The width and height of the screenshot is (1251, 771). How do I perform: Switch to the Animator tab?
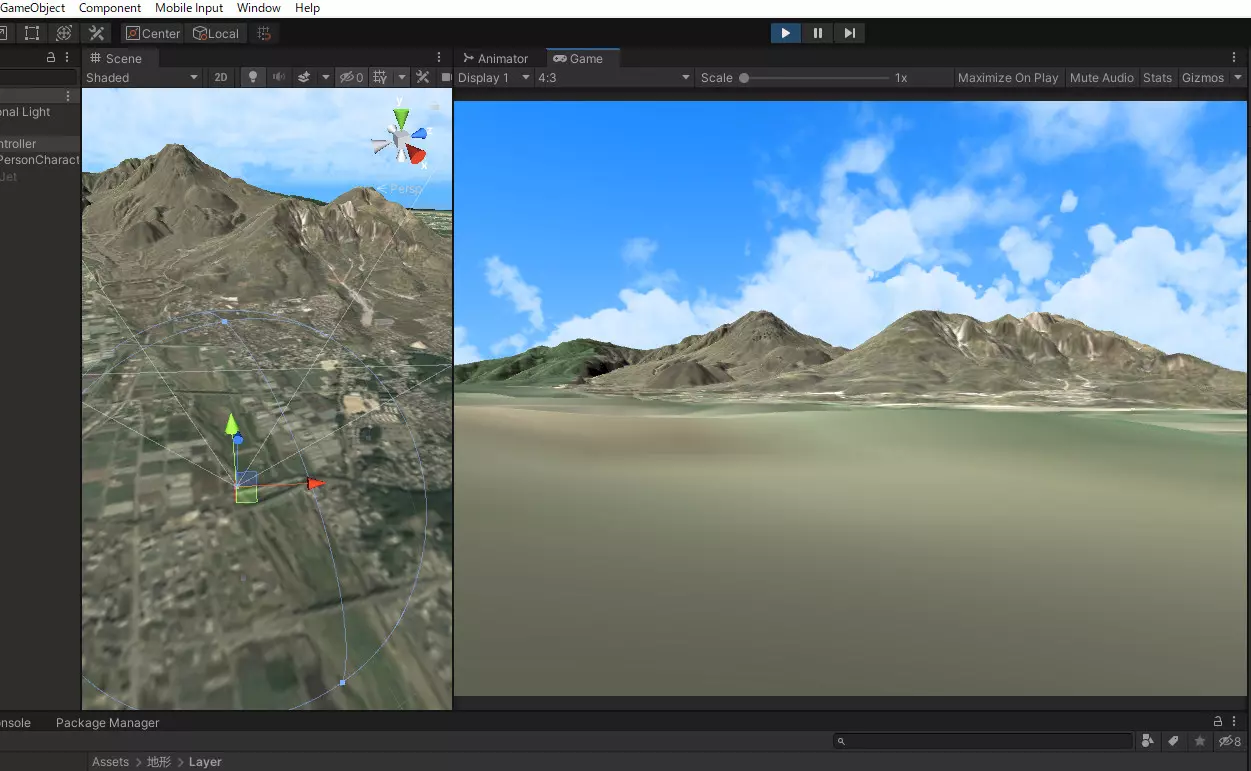[495, 59]
